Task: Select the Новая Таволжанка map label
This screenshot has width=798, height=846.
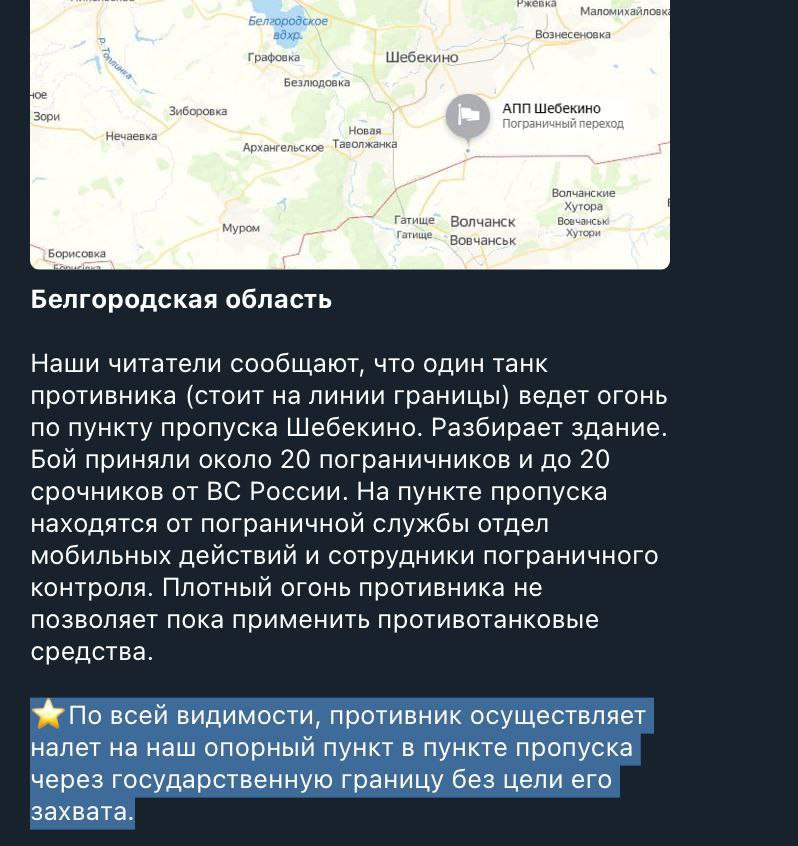Action: pos(365,138)
